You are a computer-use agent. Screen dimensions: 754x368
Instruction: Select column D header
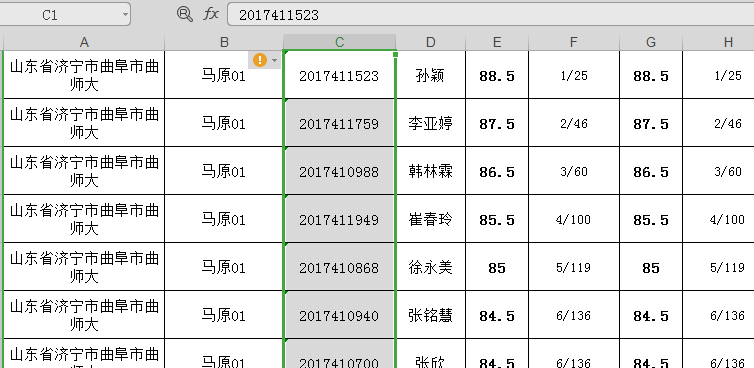[x=431, y=42]
